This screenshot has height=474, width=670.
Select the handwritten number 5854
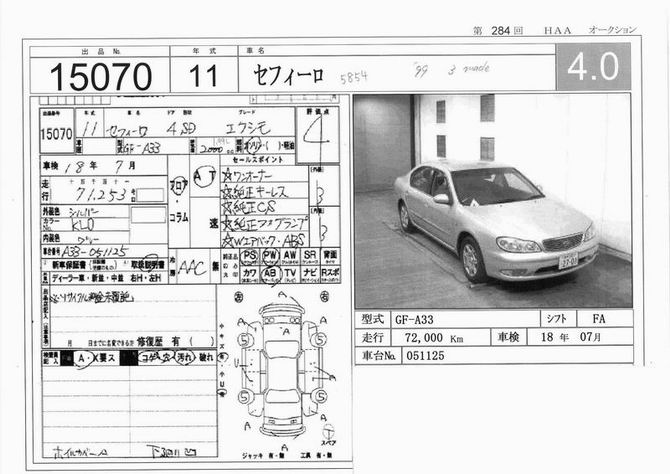pos(353,78)
